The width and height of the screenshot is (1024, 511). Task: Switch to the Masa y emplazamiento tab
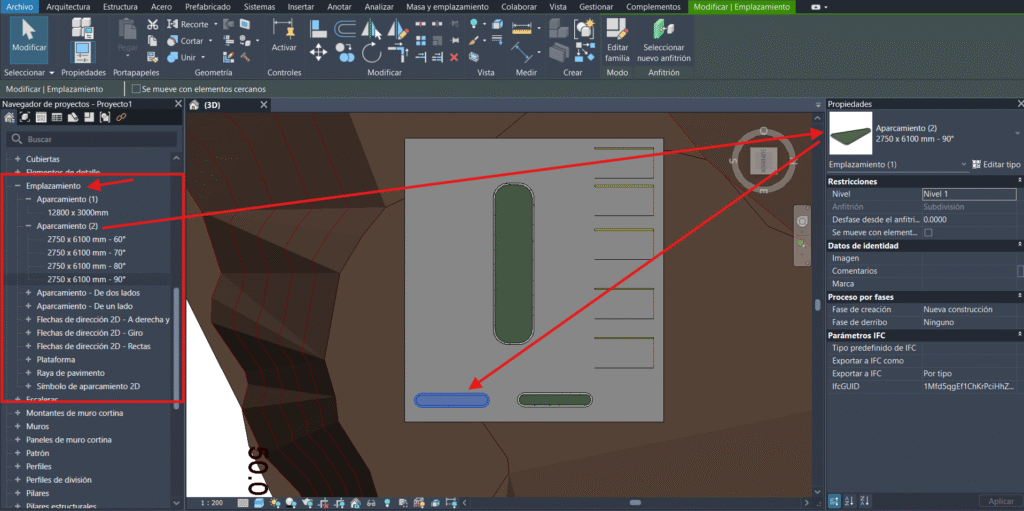coord(447,7)
